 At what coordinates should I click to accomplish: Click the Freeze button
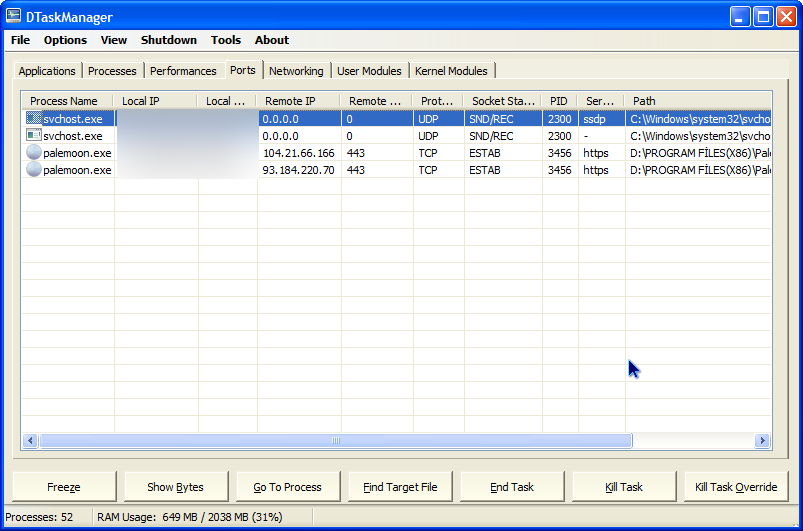(64, 487)
